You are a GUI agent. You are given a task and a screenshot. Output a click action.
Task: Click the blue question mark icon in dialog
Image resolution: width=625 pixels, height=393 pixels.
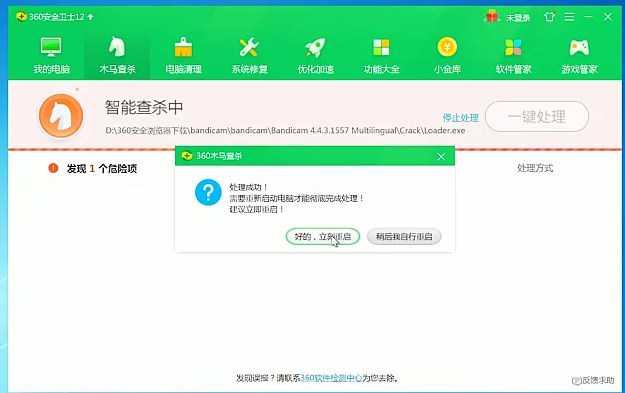pos(208,193)
